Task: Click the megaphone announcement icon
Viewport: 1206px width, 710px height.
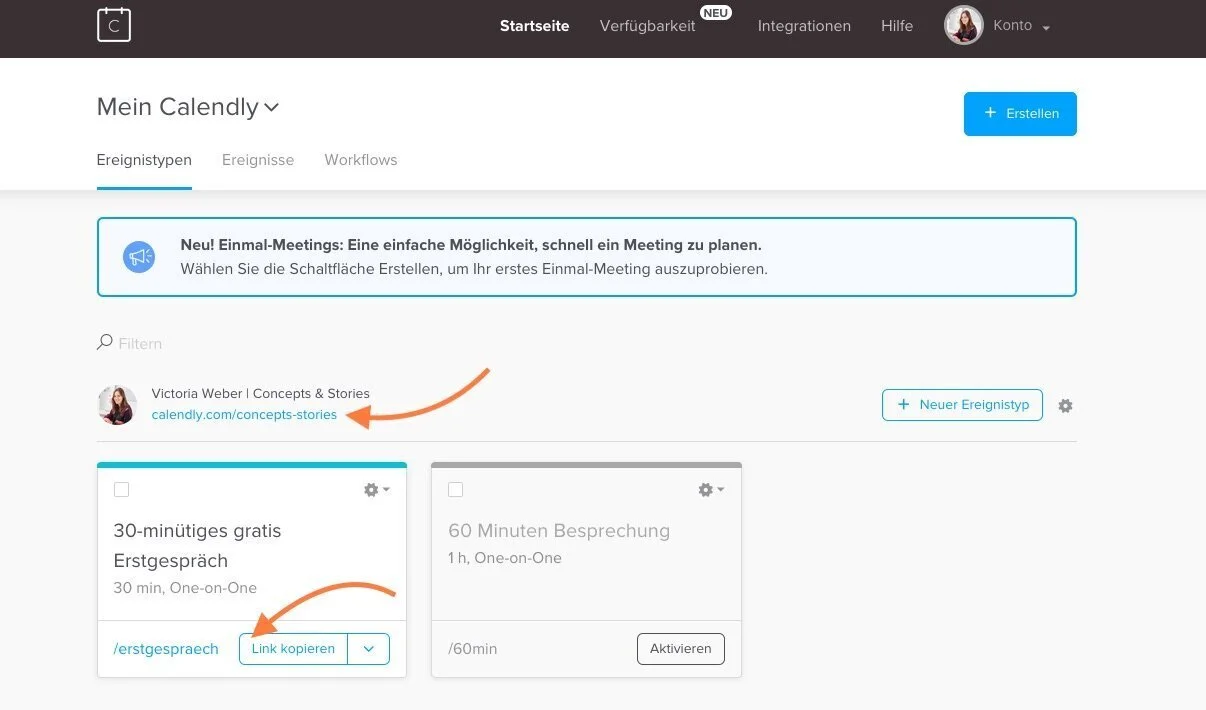Action: [139, 257]
